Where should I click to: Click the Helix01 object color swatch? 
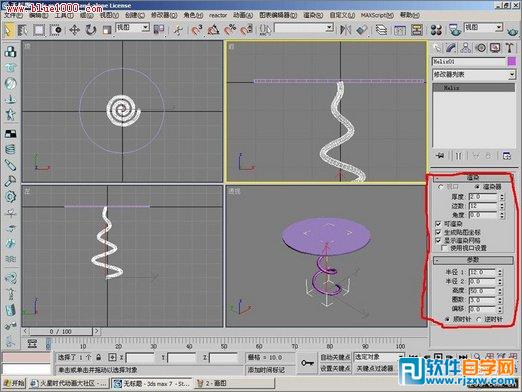pos(511,62)
